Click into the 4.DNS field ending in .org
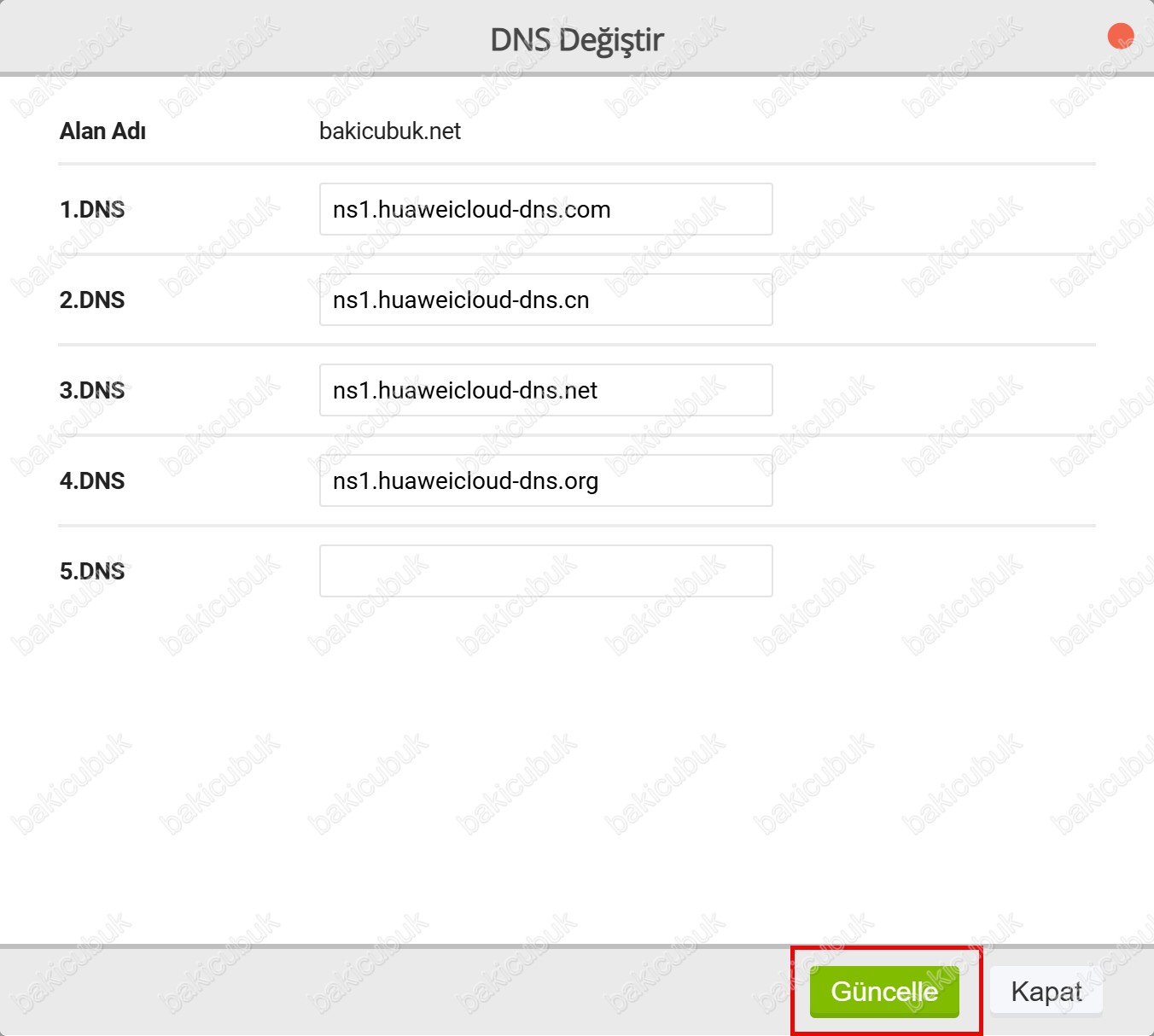1154x1036 pixels. 545,480
